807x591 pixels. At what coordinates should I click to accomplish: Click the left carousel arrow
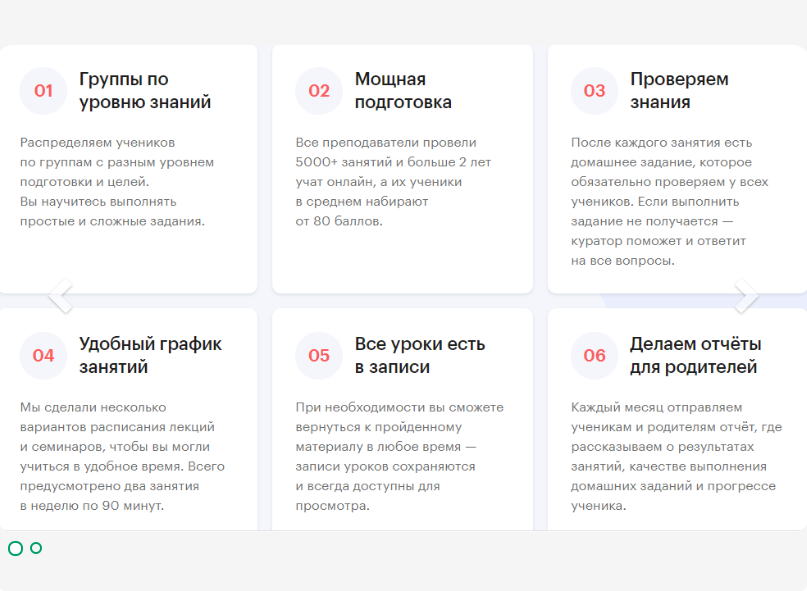[x=61, y=296]
